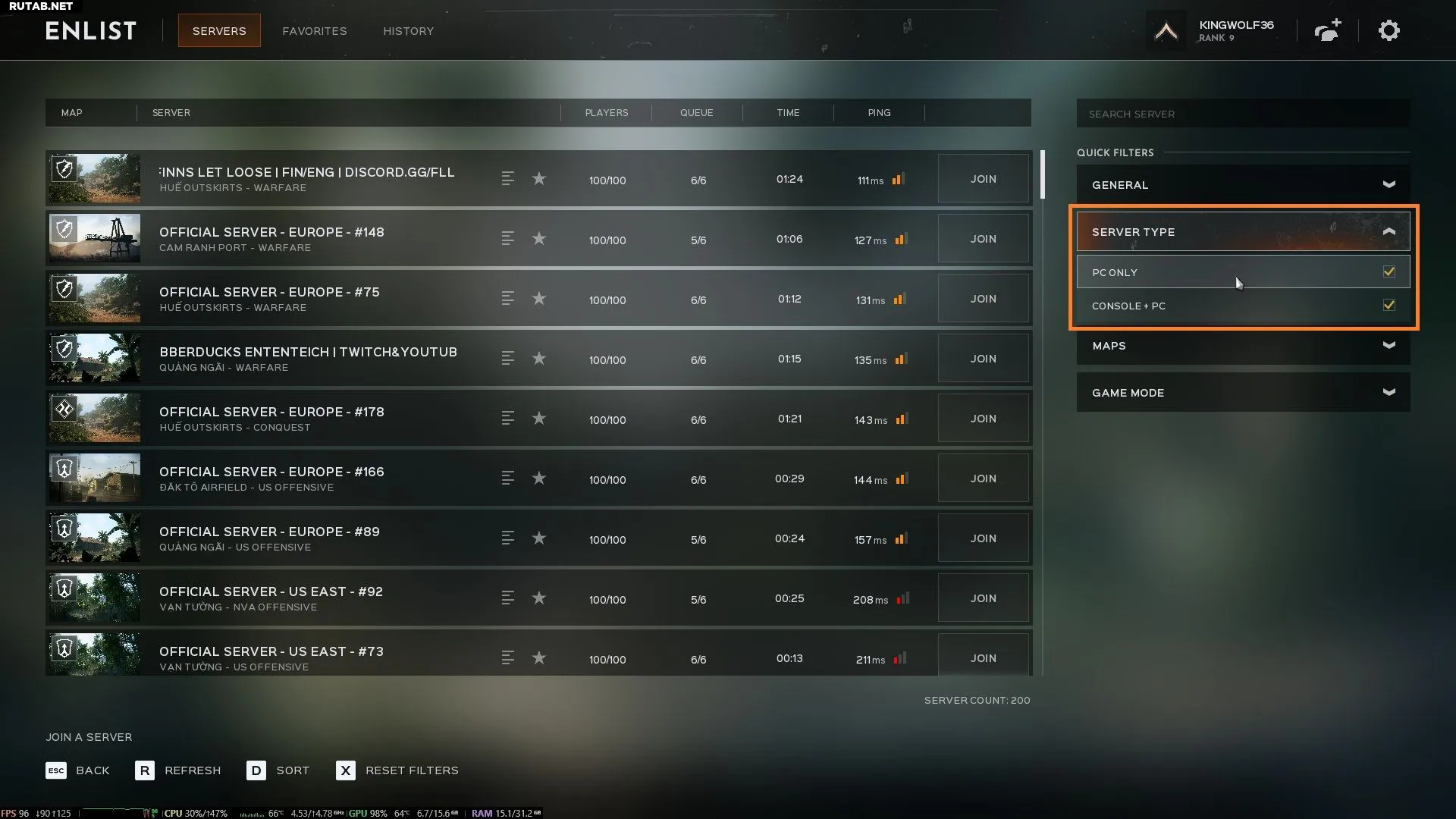Image resolution: width=1456 pixels, height=819 pixels.
Task: Open details list icon for US East #73
Action: (x=508, y=658)
